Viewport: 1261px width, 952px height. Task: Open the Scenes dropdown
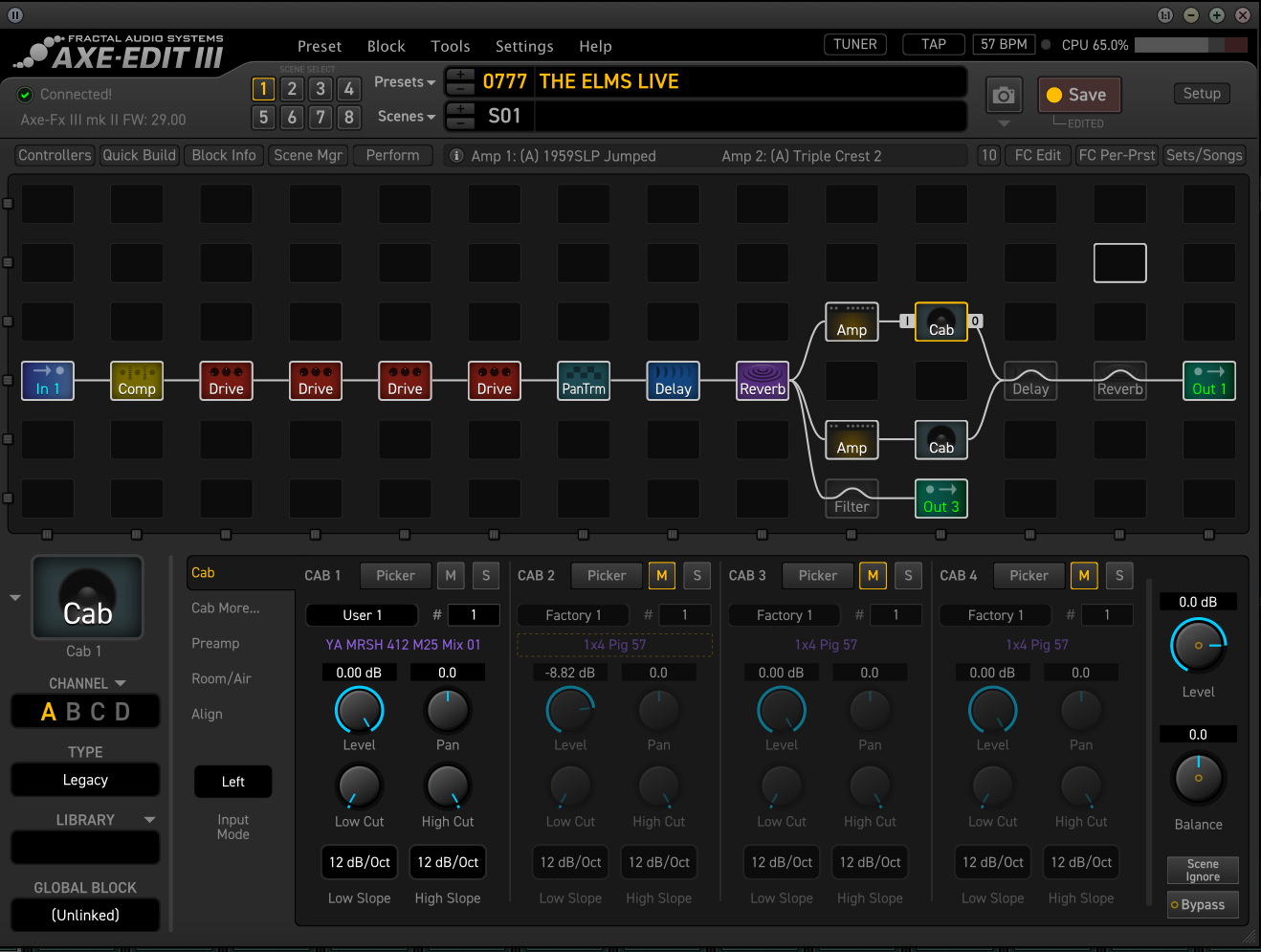click(406, 117)
